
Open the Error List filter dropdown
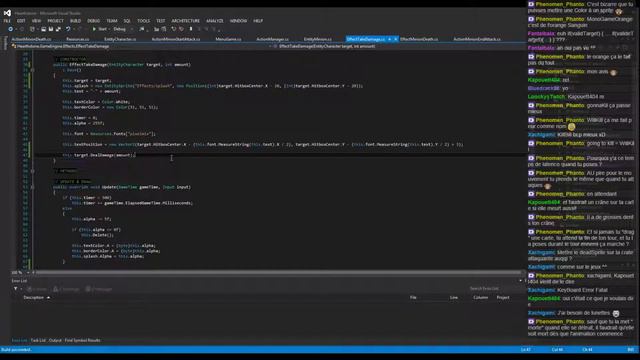tap(18, 289)
